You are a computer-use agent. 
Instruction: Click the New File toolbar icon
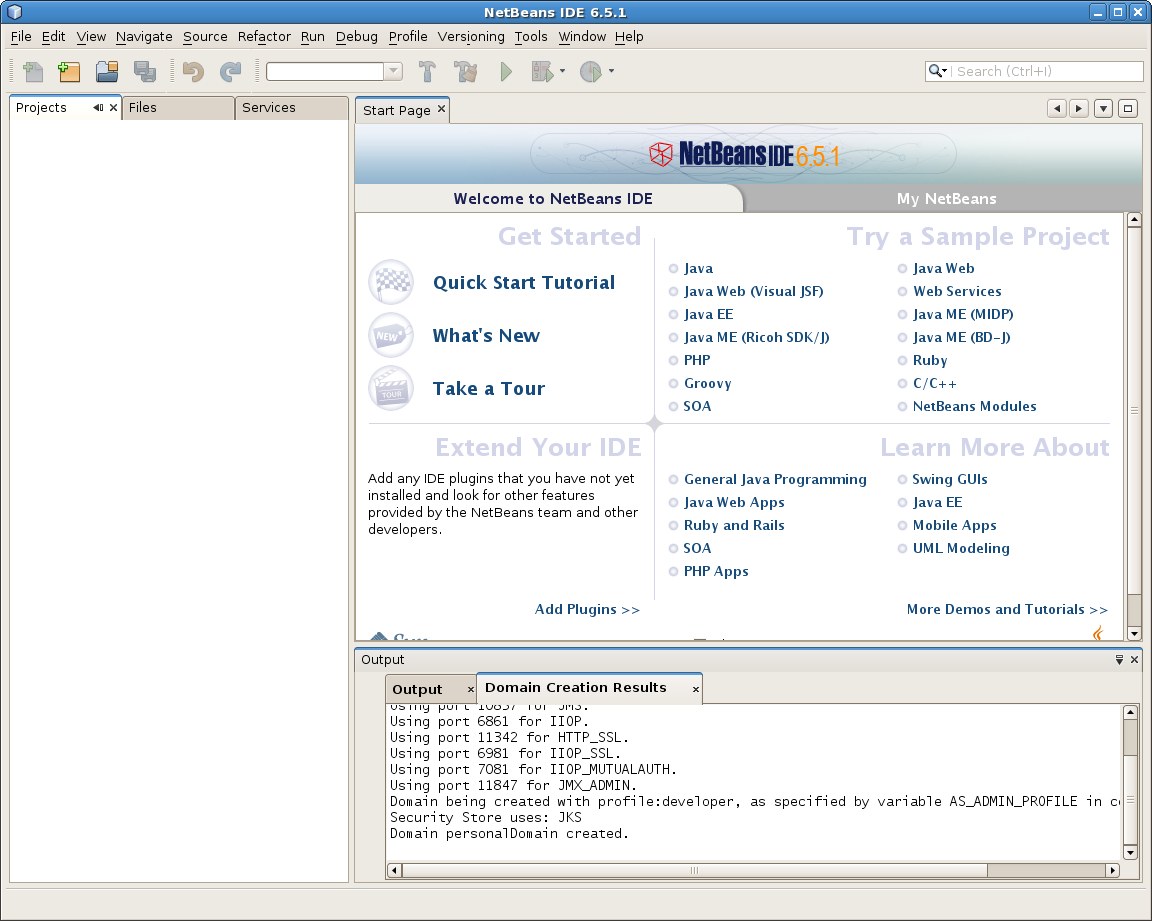(x=33, y=71)
